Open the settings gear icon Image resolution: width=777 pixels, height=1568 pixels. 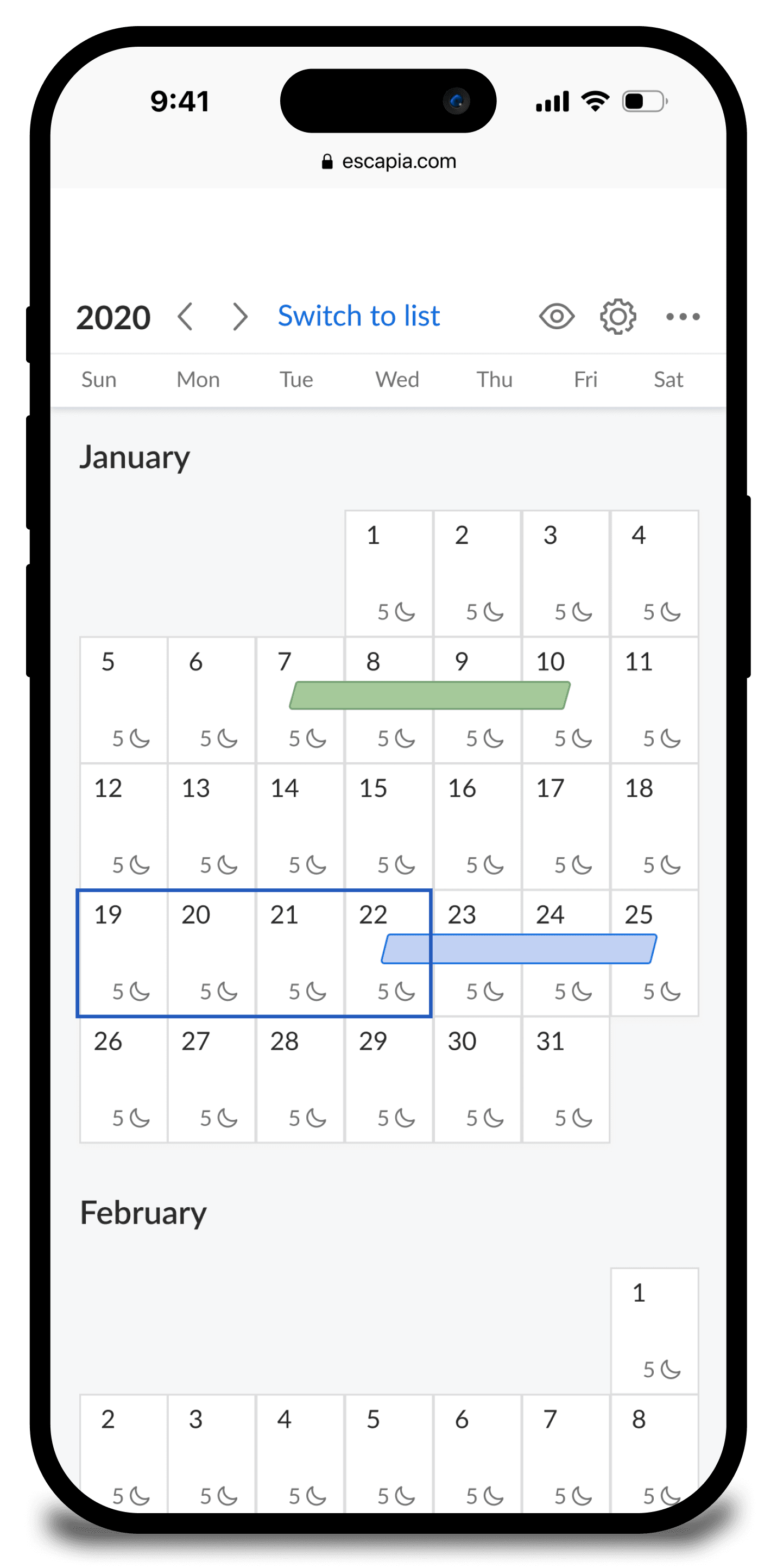pos(617,317)
